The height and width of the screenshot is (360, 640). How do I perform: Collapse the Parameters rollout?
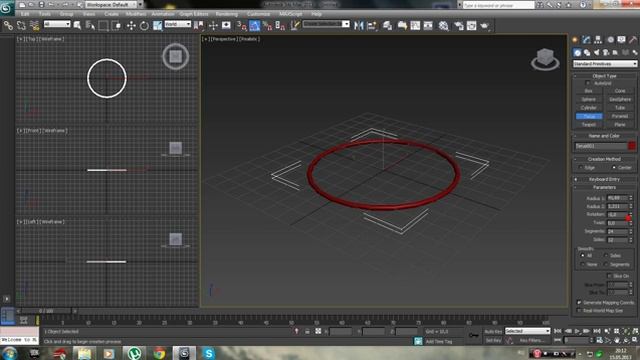pyautogui.click(x=604, y=187)
